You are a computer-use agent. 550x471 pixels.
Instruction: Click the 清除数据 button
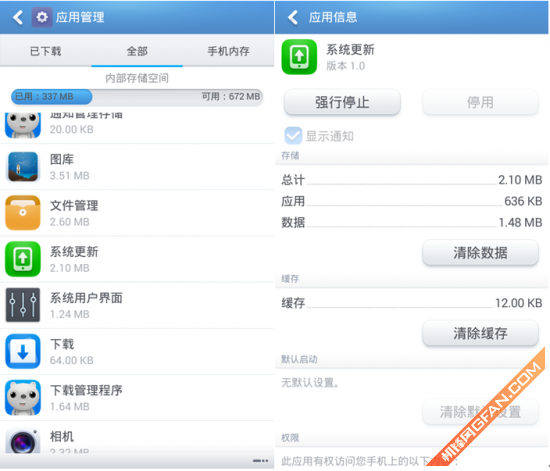tap(480, 253)
